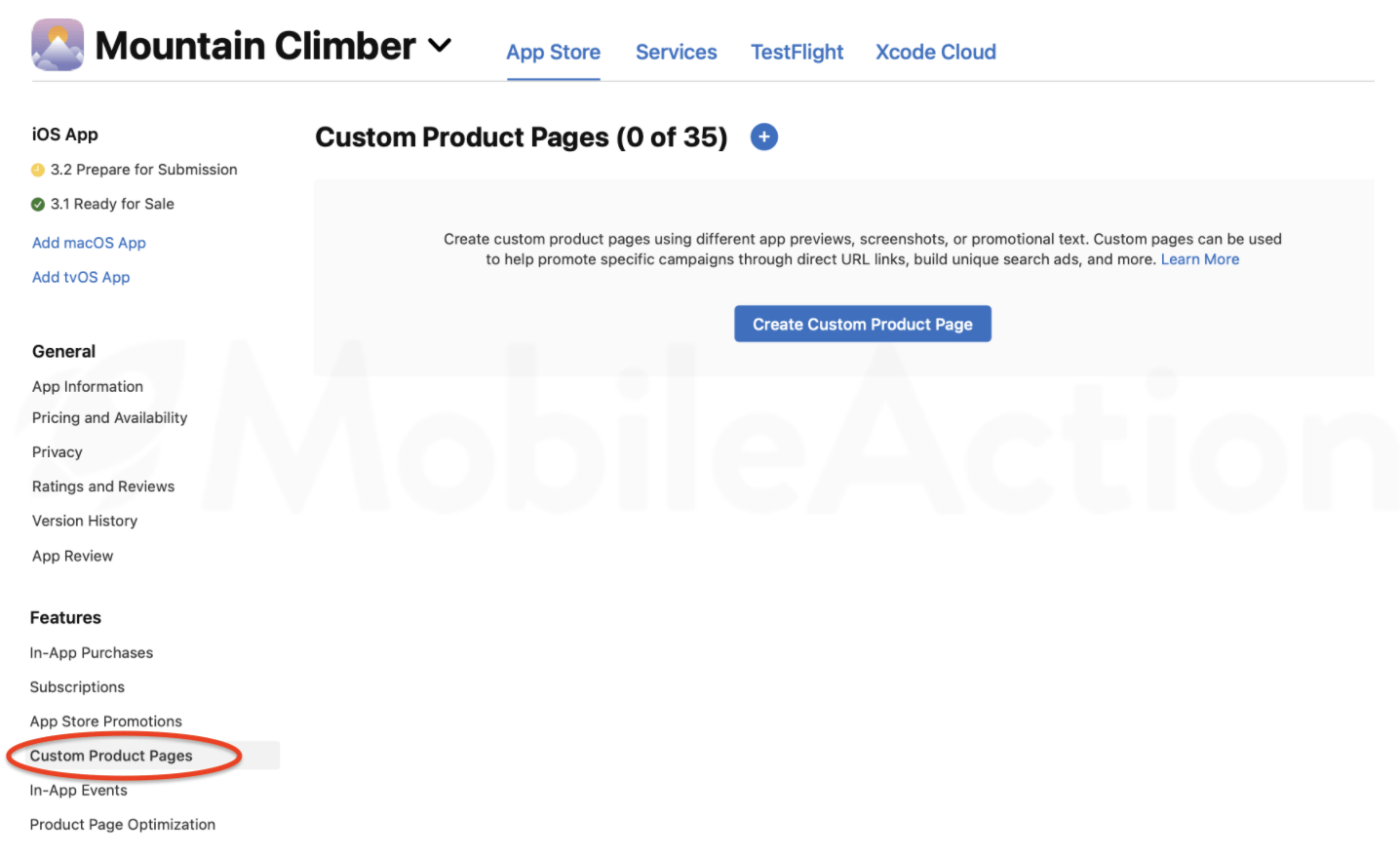The width and height of the screenshot is (1400, 856).
Task: Select In-App Purchases under Features
Action: pyautogui.click(x=92, y=653)
